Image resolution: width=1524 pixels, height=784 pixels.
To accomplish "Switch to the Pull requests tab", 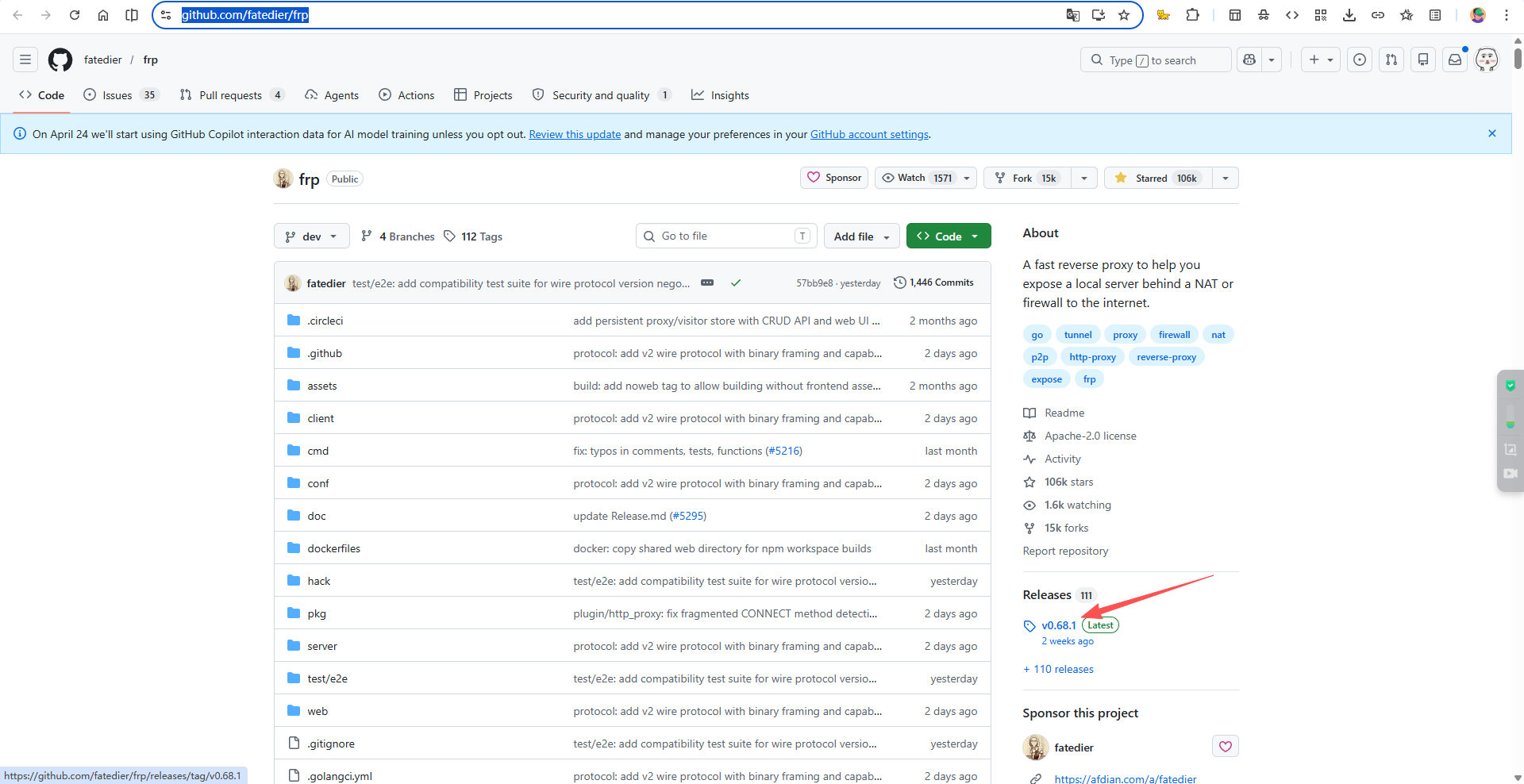I will pyautogui.click(x=232, y=95).
